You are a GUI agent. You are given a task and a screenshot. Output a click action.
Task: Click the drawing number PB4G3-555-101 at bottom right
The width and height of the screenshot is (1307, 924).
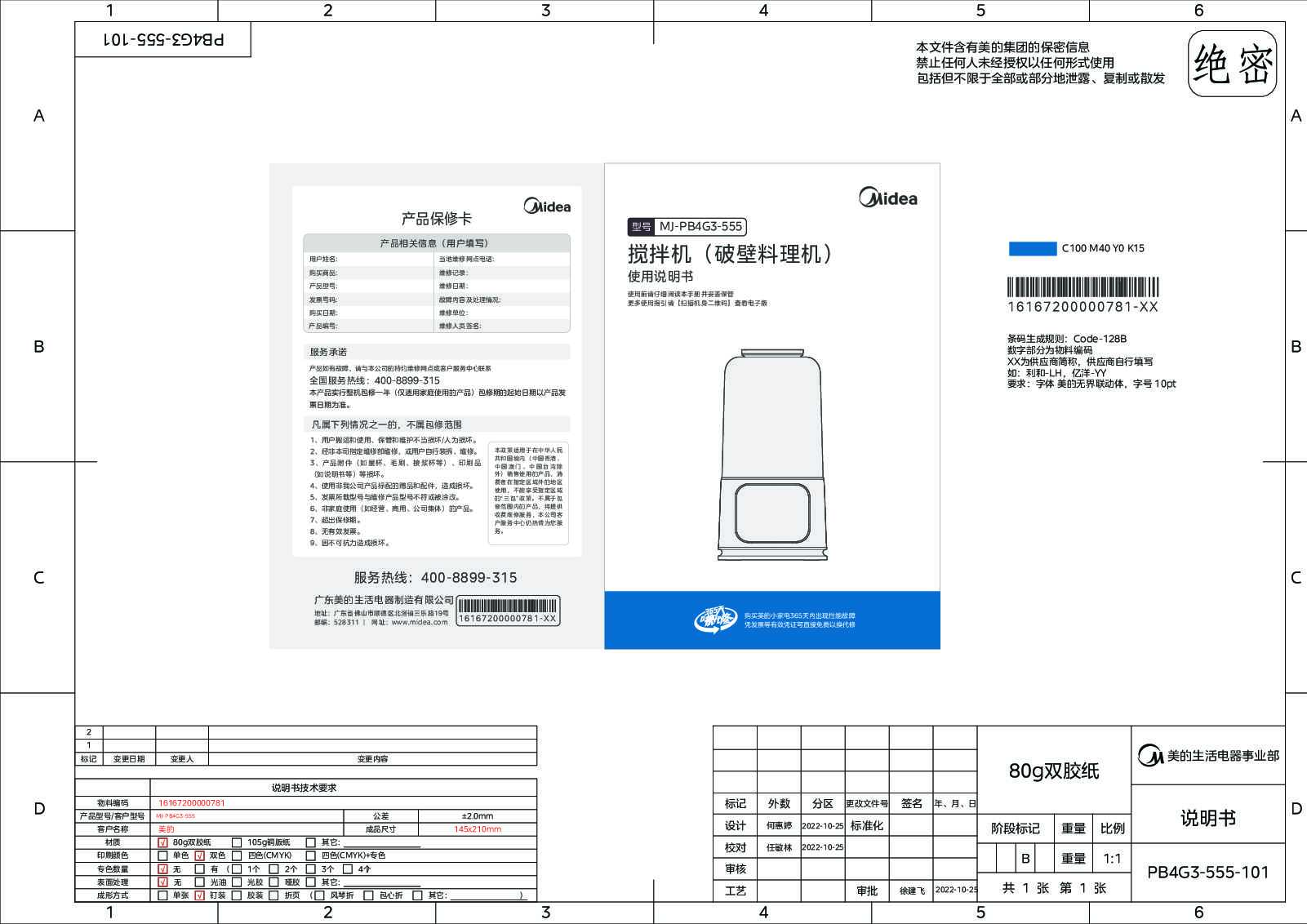pos(1208,873)
